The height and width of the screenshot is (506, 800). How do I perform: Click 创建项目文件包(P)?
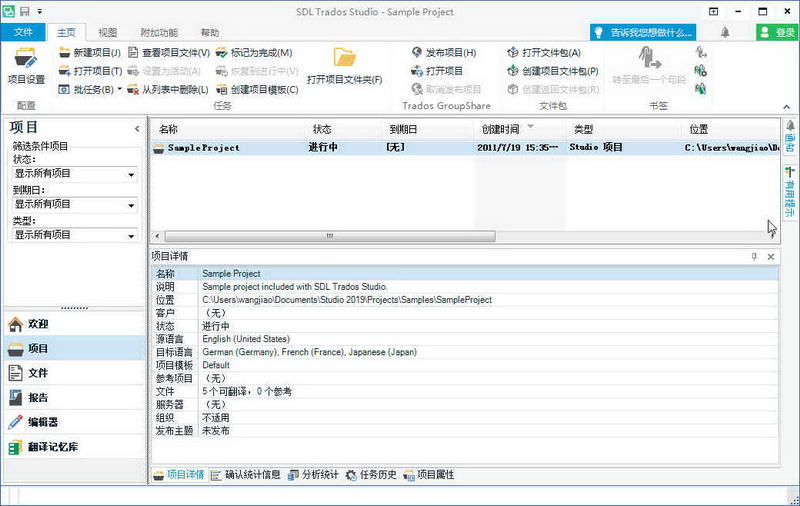click(x=553, y=71)
